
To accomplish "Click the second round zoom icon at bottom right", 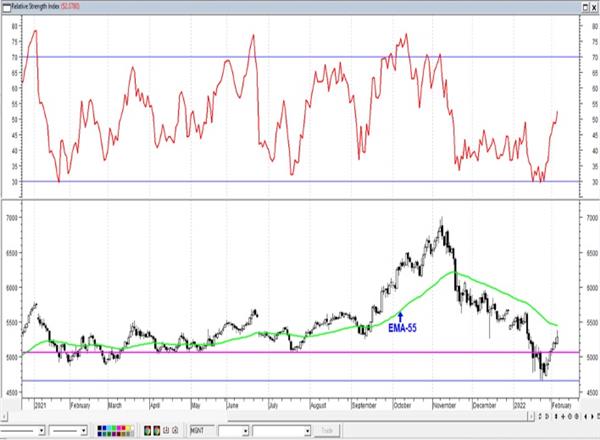I will (x=576, y=417).
